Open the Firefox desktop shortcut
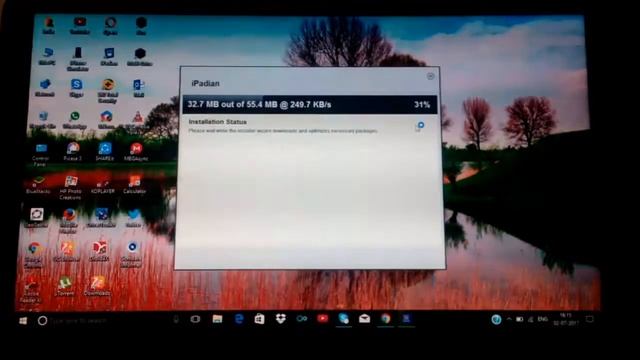This screenshot has height=360, width=640. [69, 220]
